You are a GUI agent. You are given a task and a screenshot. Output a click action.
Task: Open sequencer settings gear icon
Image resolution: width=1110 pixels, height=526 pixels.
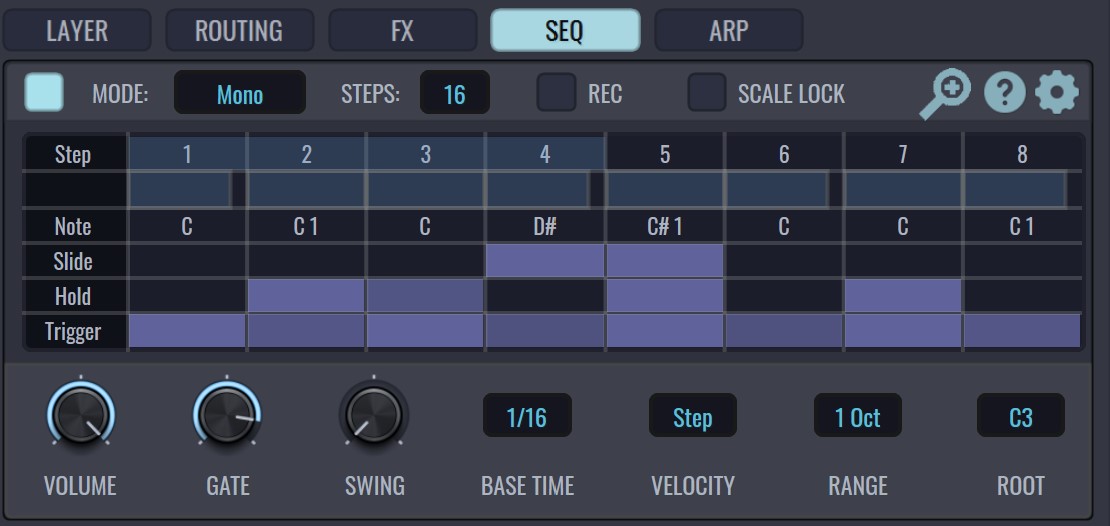tap(1057, 93)
